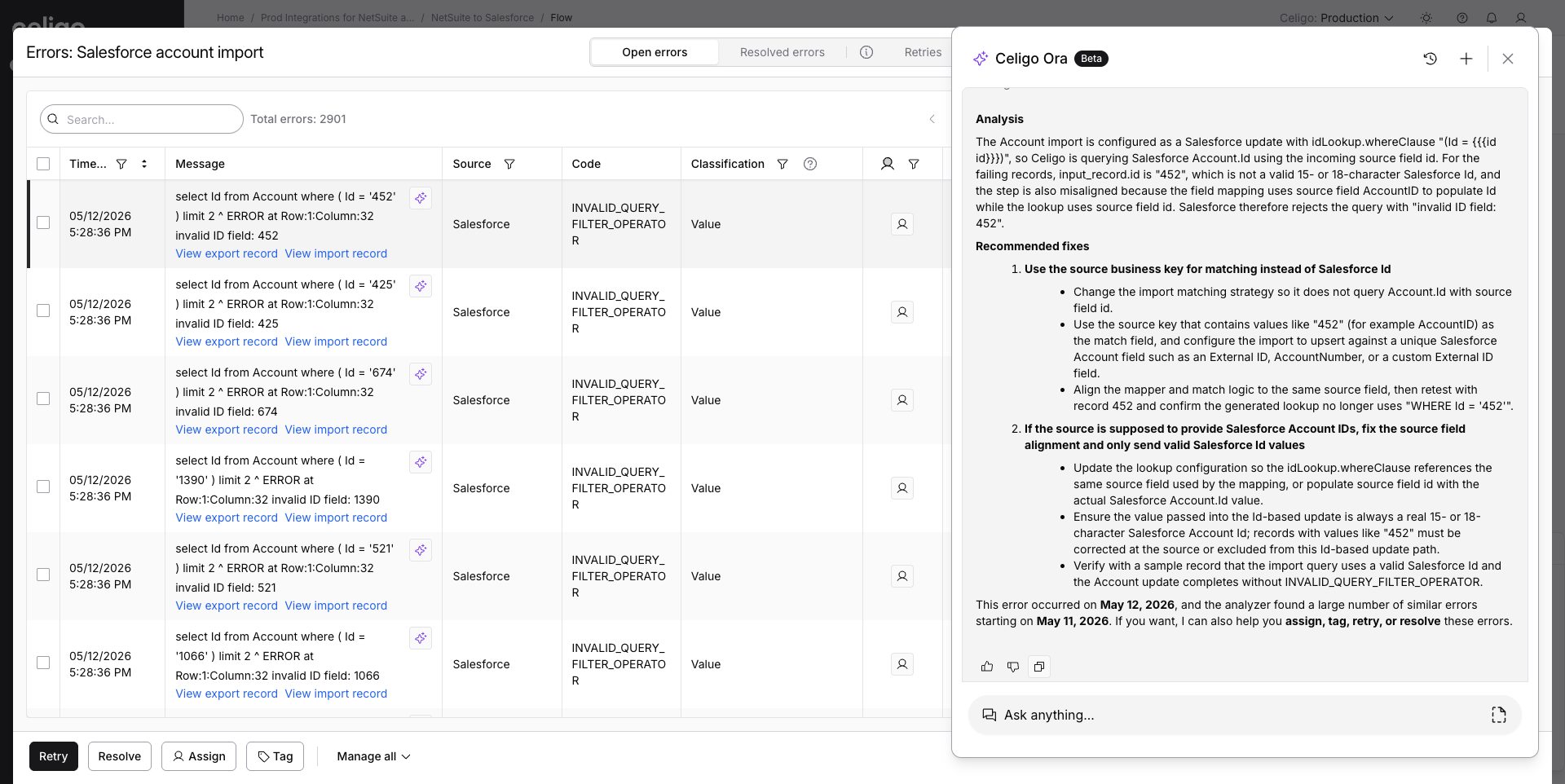Open Ora analysis for error '674'
Viewport: 1565px width, 784px height.
421,374
